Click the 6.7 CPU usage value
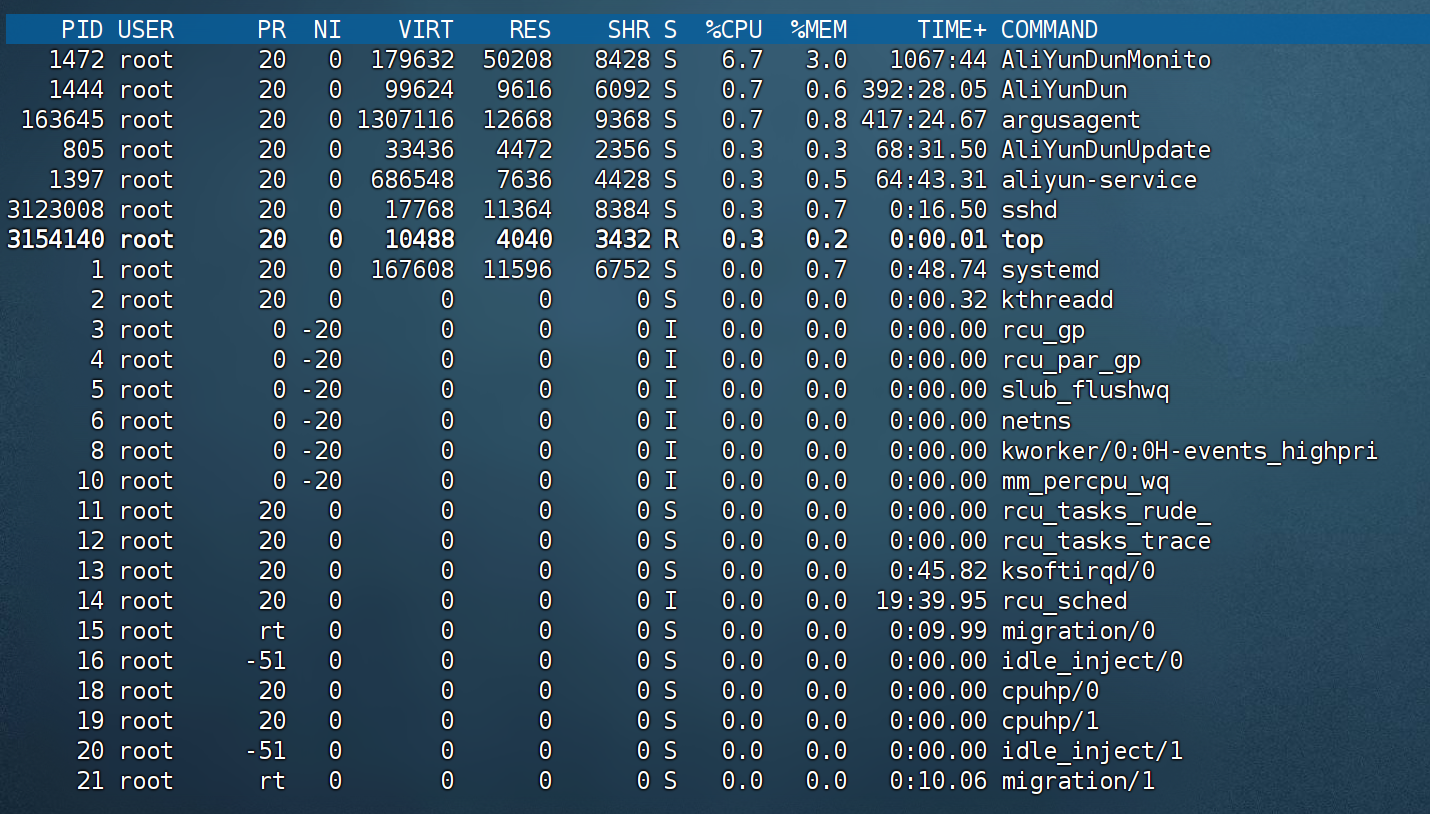 point(741,60)
